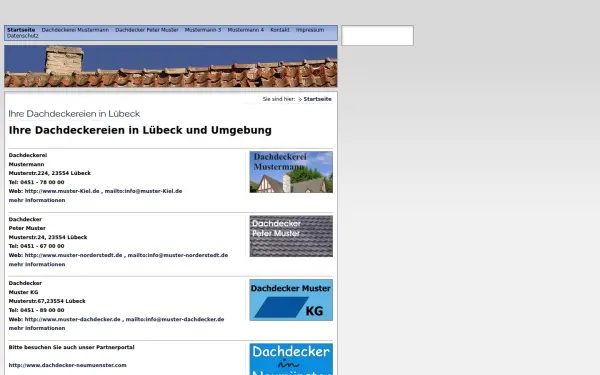600x375 pixels.
Task: Click the Muster KG company name text
Action: [x=23, y=292]
